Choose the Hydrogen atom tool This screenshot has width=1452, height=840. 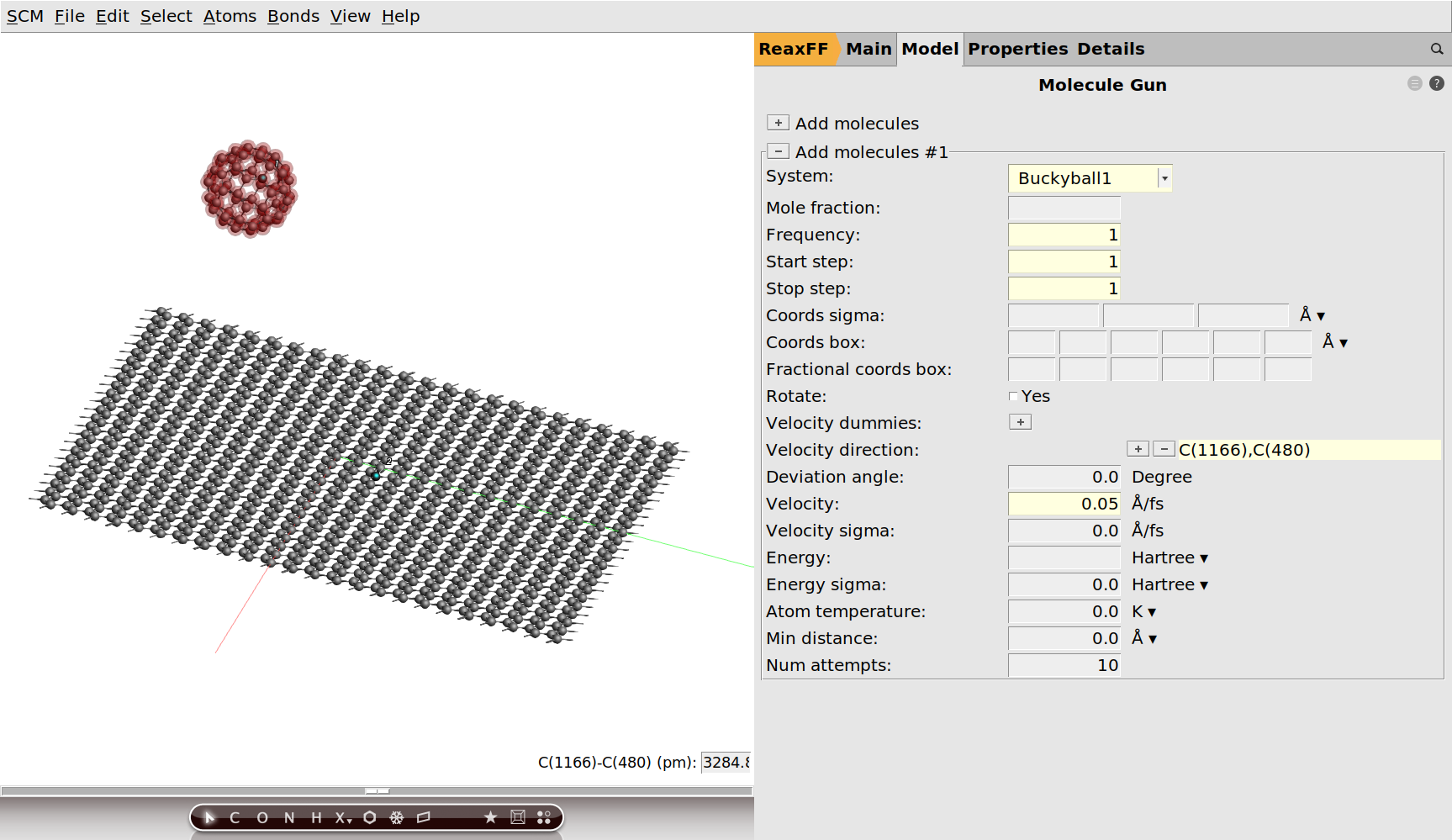click(316, 817)
